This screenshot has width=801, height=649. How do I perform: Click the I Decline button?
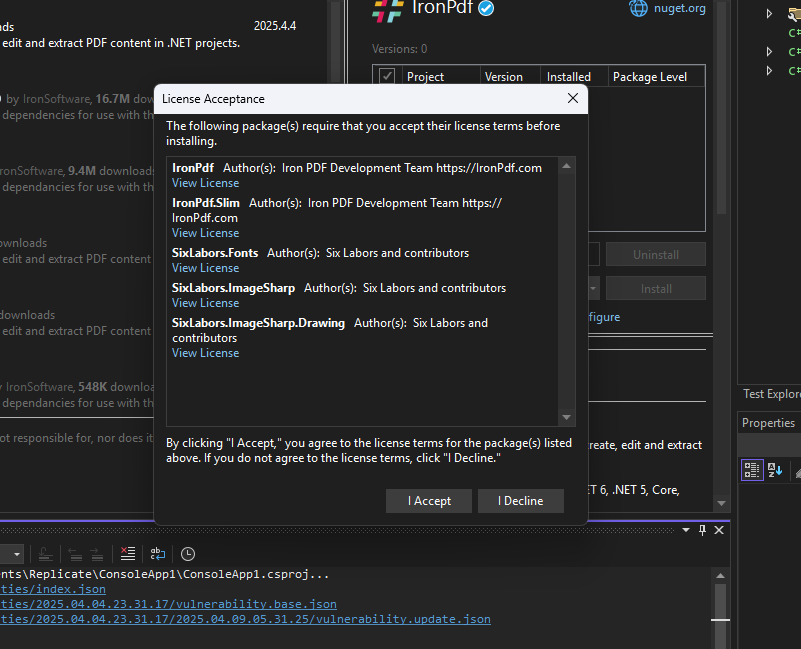click(x=521, y=501)
